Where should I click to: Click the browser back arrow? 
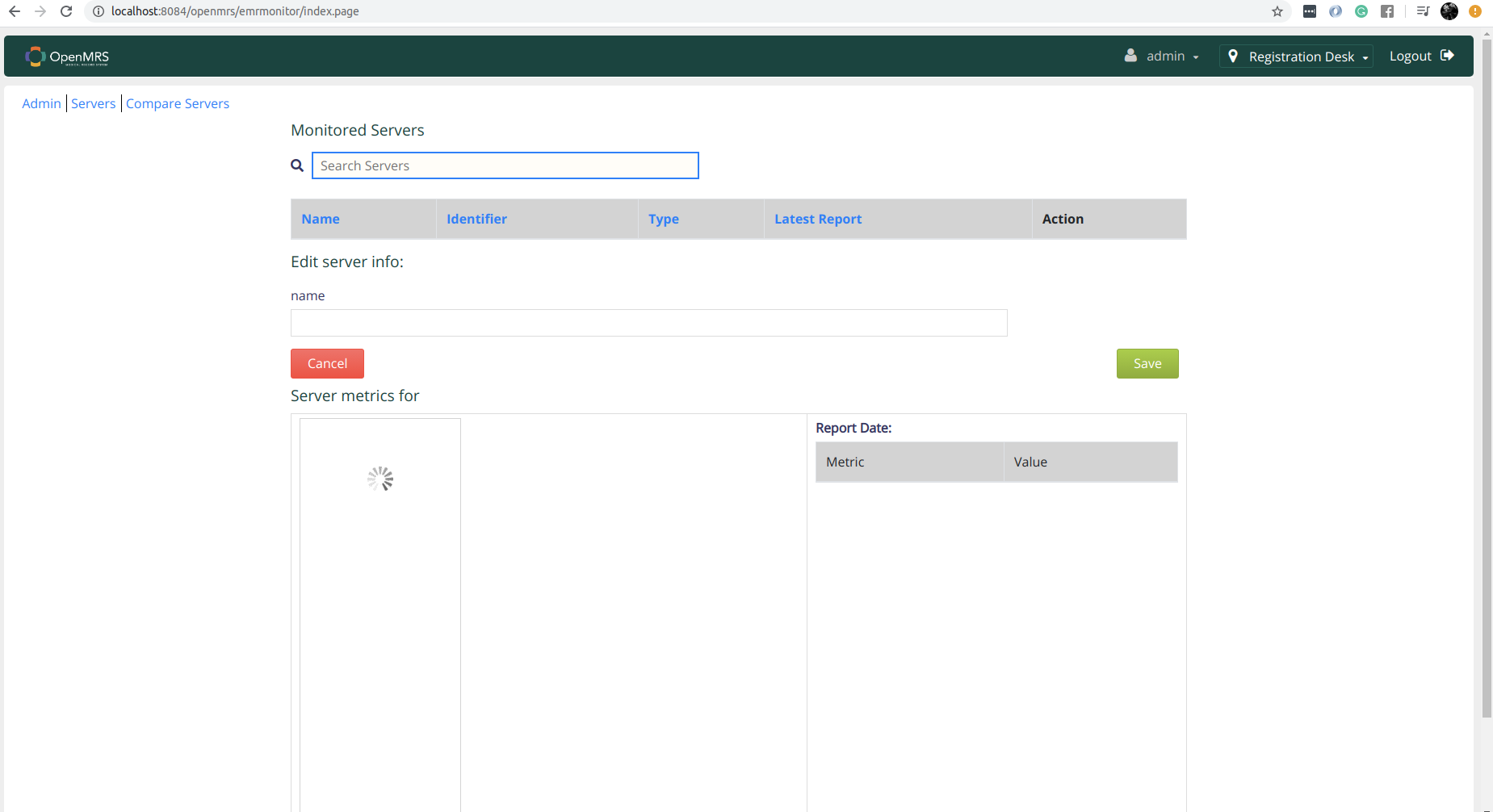[15, 11]
